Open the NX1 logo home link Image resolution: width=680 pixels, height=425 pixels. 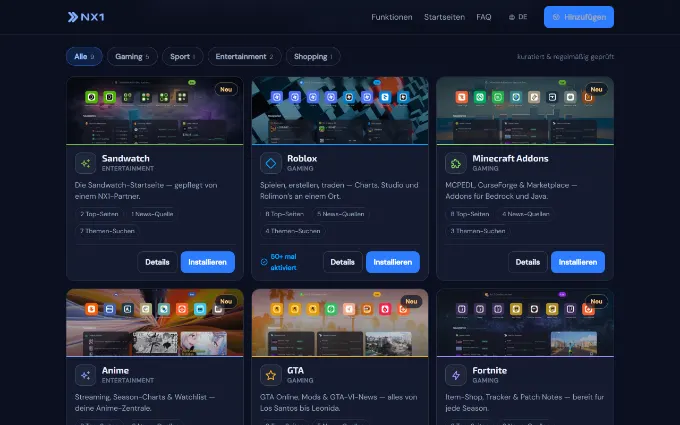coord(86,17)
